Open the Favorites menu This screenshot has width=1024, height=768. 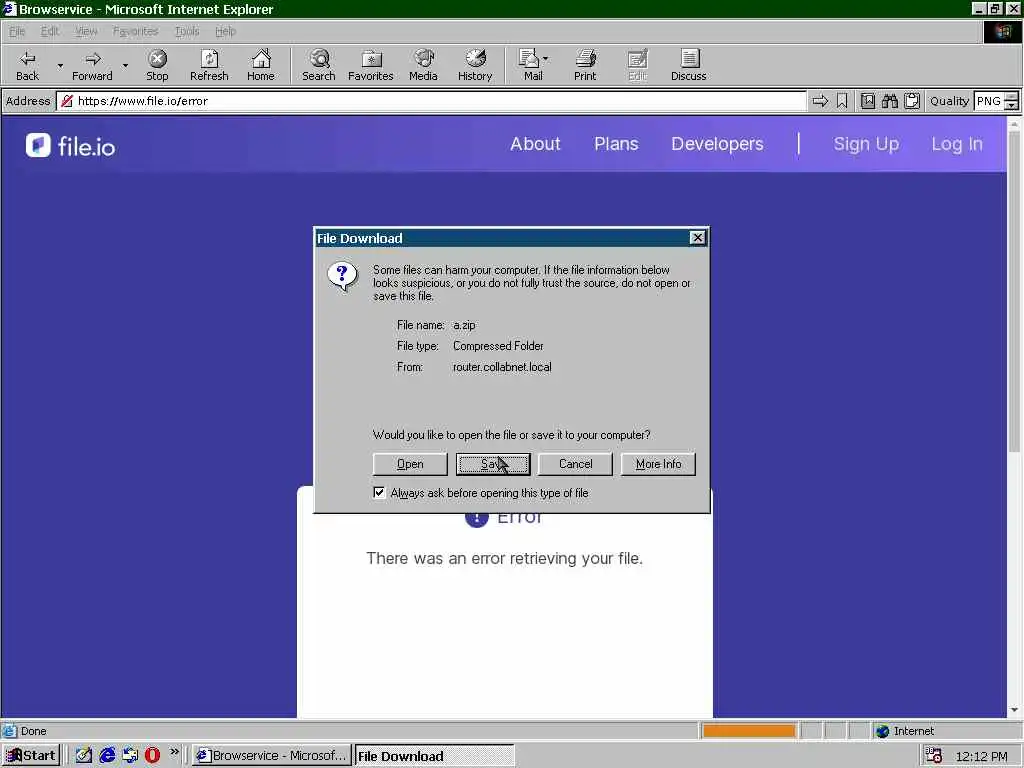pos(135,31)
